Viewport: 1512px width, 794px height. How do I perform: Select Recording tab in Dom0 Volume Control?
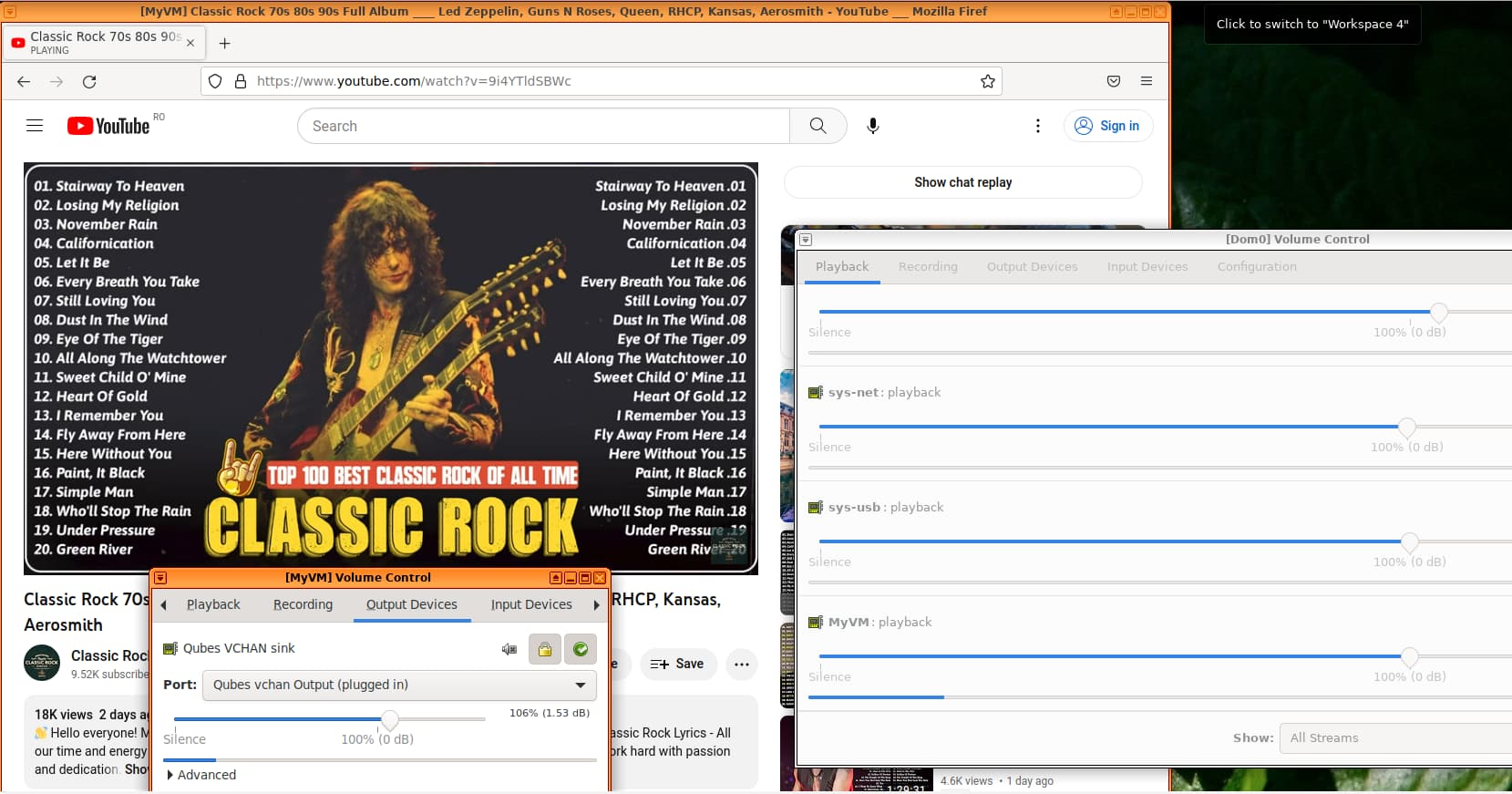coord(928,266)
